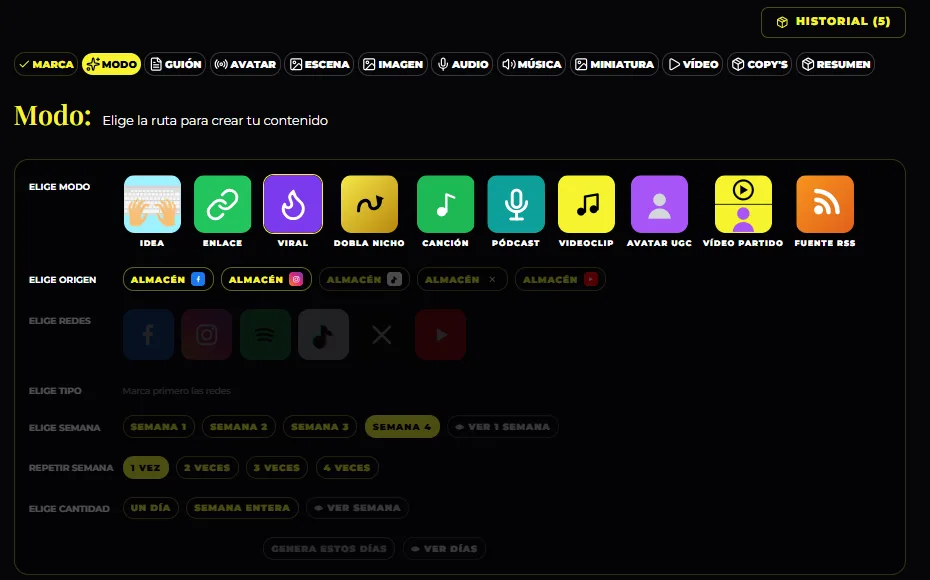Screen dimensions: 930x580
Task: Click the Instagram network icon
Action: pos(206,334)
